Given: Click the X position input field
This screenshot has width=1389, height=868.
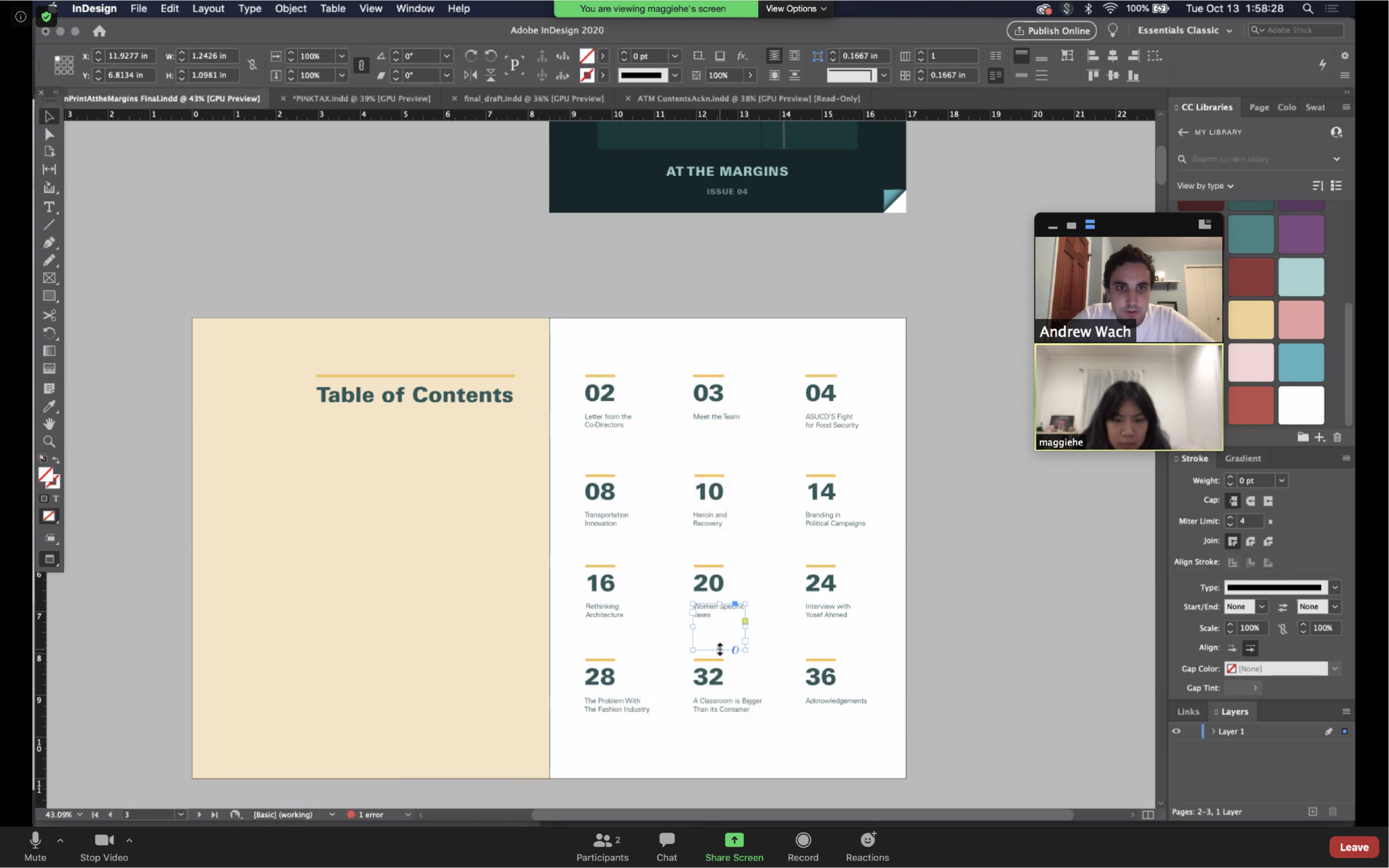Looking at the screenshot, I should click(129, 56).
